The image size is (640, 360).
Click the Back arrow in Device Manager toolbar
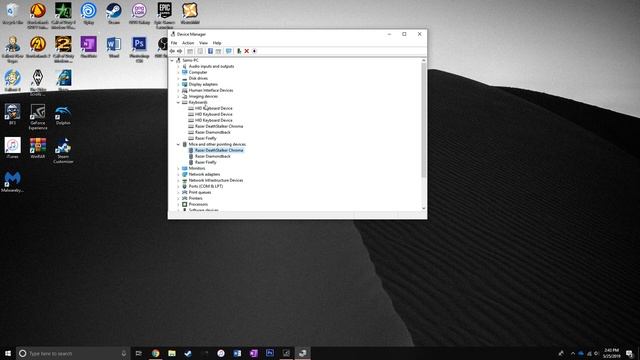pyautogui.click(x=172, y=51)
